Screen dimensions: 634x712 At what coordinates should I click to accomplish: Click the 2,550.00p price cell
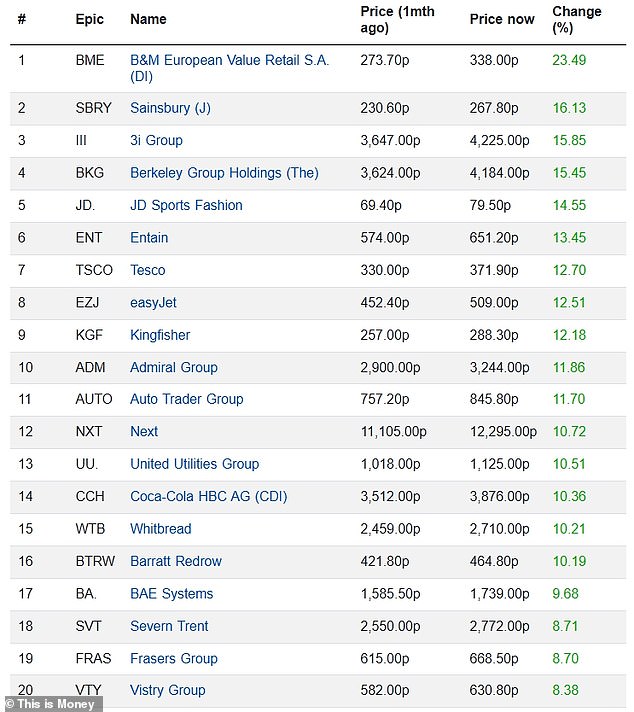390,626
